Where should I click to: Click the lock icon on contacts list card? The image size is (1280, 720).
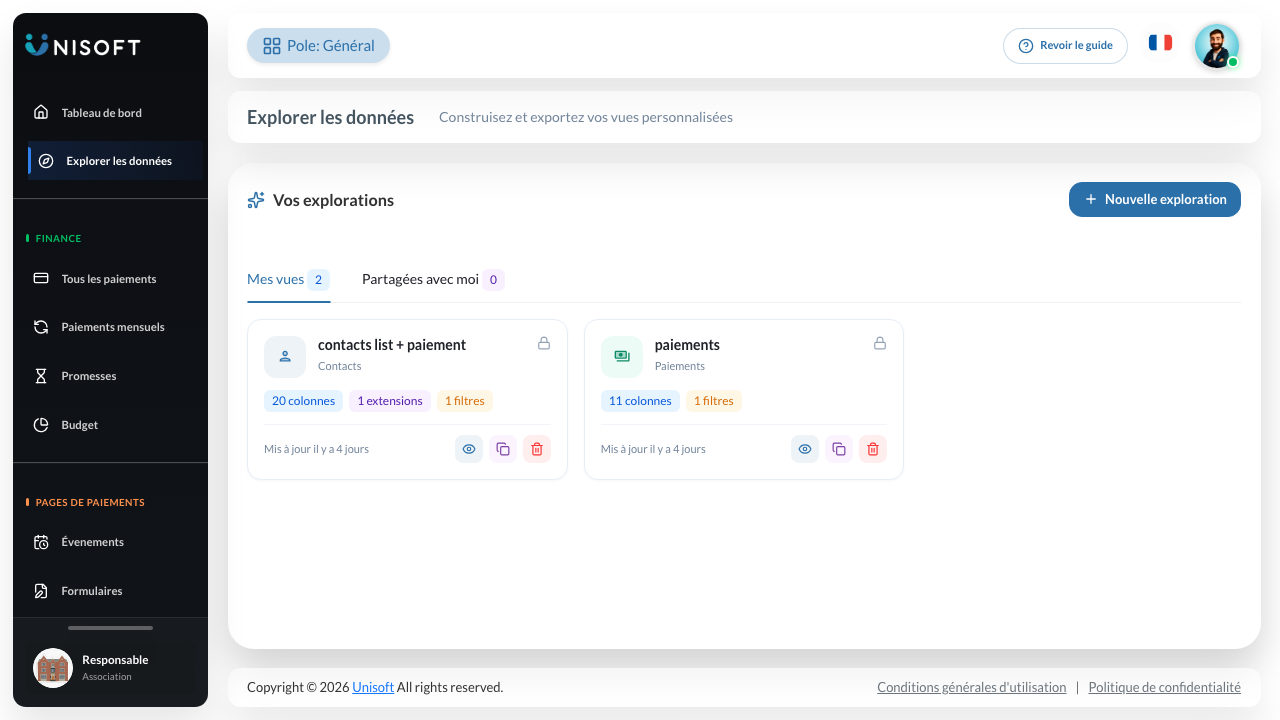coord(544,343)
